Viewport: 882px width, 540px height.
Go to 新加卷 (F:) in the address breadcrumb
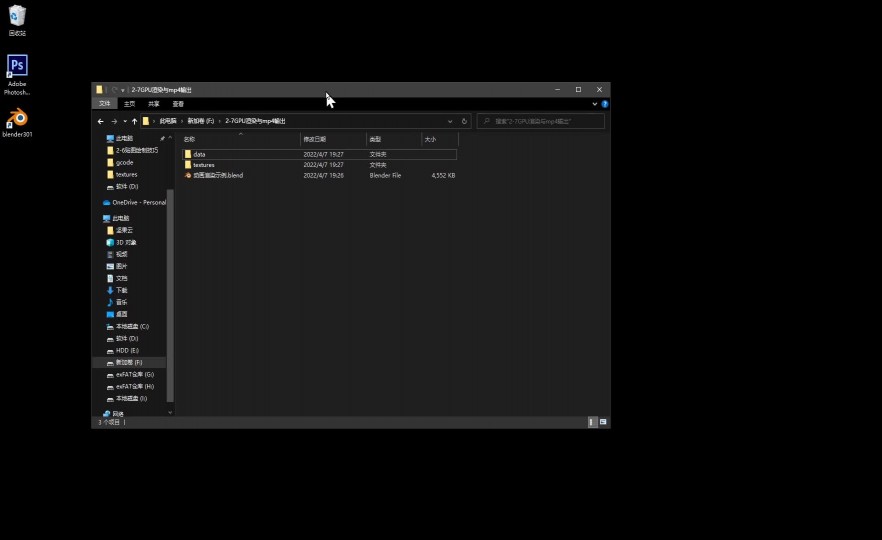pos(201,122)
